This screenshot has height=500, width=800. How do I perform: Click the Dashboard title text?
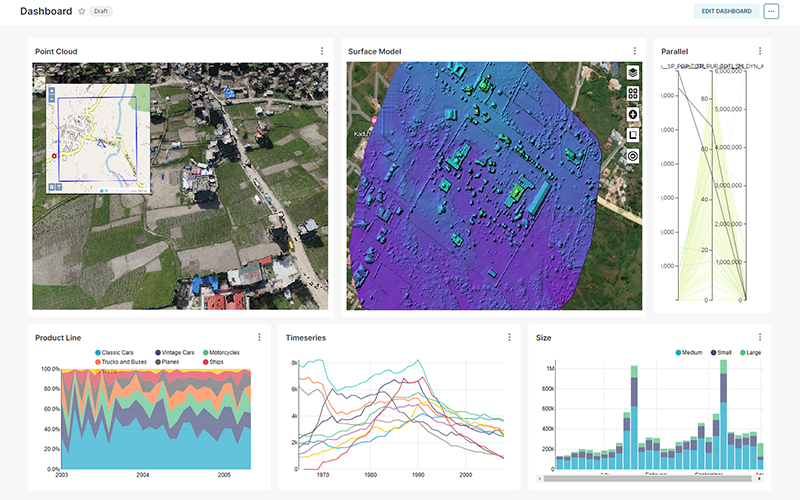(46, 11)
